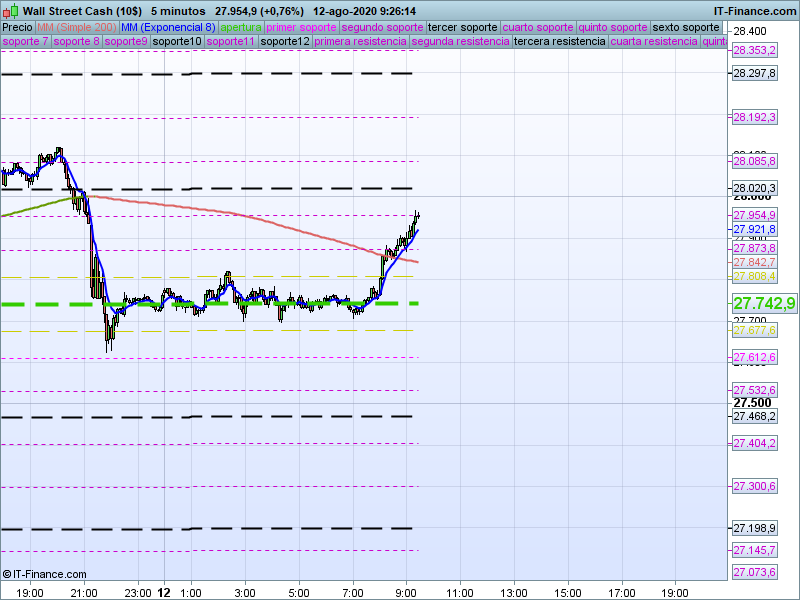Select the soporte12 indicator label
The image size is (800, 600).
[x=285, y=42]
